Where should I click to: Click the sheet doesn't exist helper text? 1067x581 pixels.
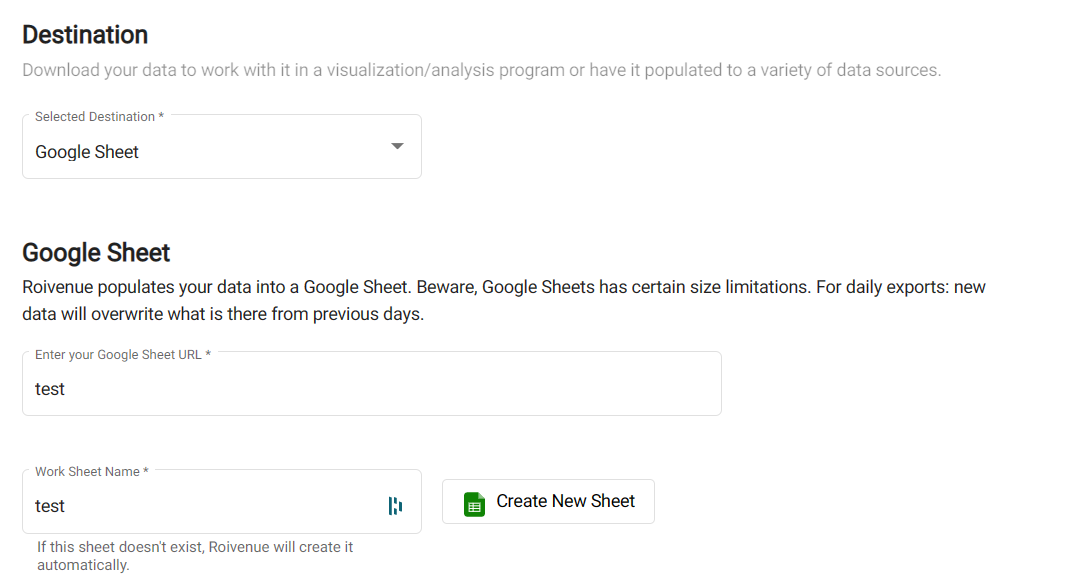coord(195,547)
